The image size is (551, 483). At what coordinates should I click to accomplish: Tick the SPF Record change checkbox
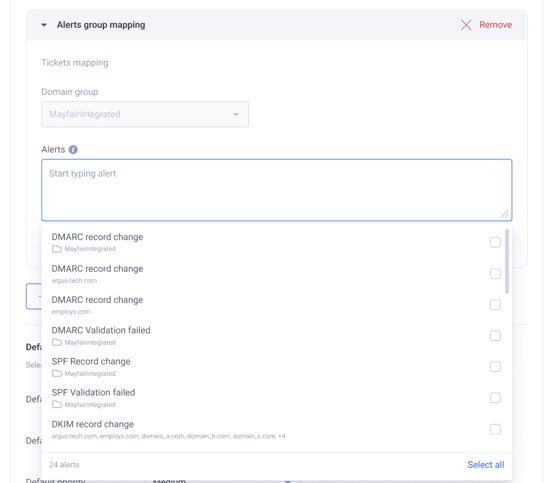click(495, 367)
